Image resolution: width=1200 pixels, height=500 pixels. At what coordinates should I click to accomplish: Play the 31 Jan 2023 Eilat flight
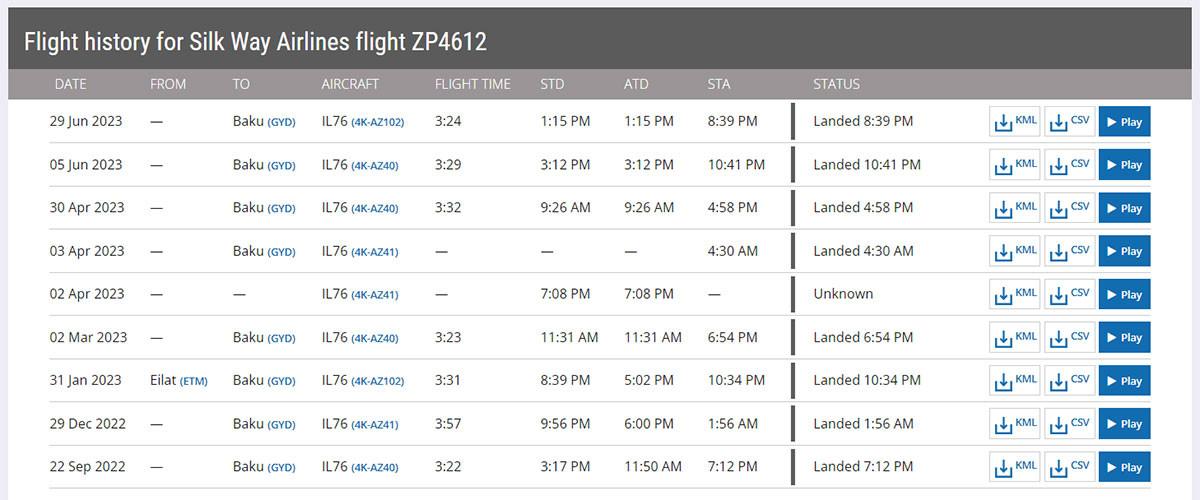tap(1124, 380)
